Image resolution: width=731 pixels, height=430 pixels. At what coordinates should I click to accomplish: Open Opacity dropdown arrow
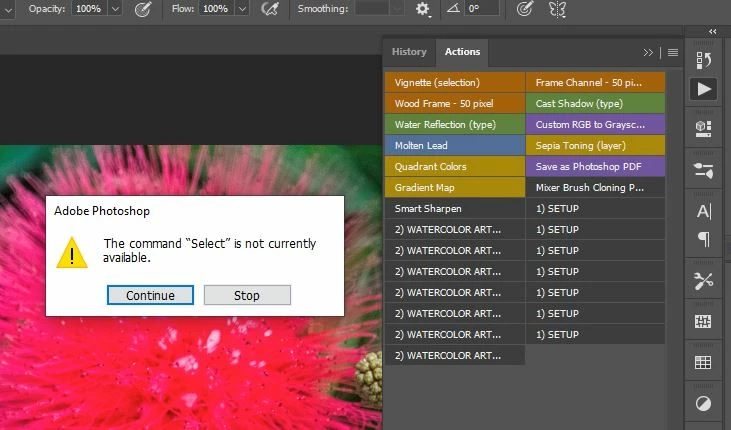(115, 9)
